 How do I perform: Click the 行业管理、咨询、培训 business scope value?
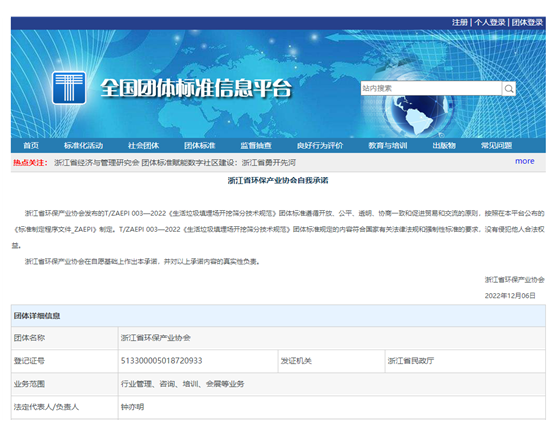(x=182, y=384)
